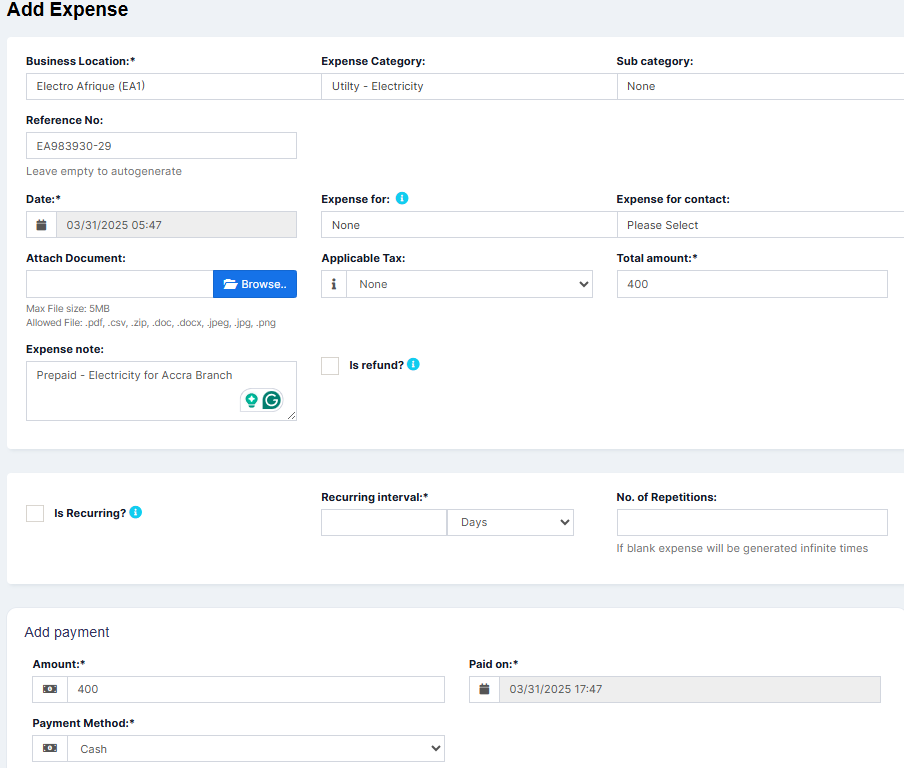The height and width of the screenshot is (768, 904).
Task: Expand the recurring interval Days dropdown
Action: pos(510,522)
